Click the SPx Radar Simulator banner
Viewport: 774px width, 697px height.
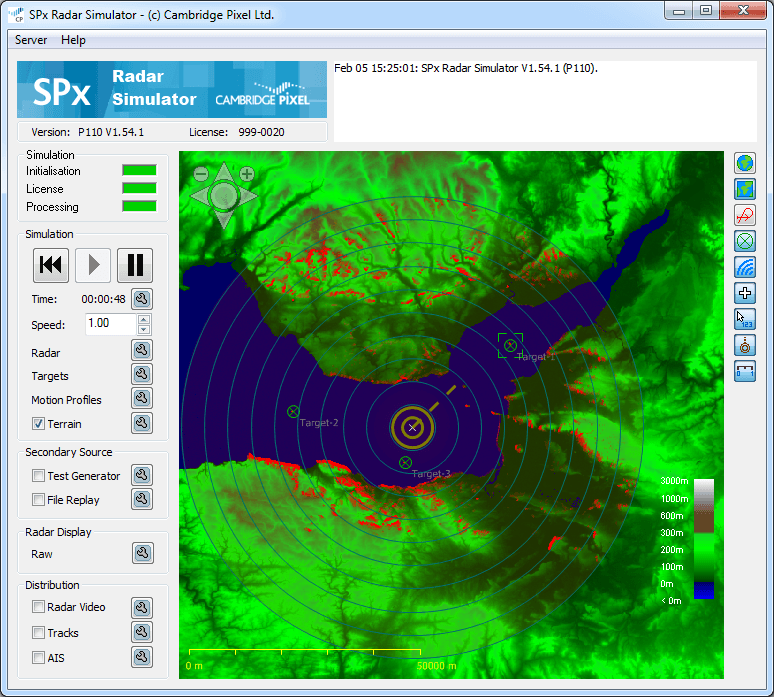point(172,89)
